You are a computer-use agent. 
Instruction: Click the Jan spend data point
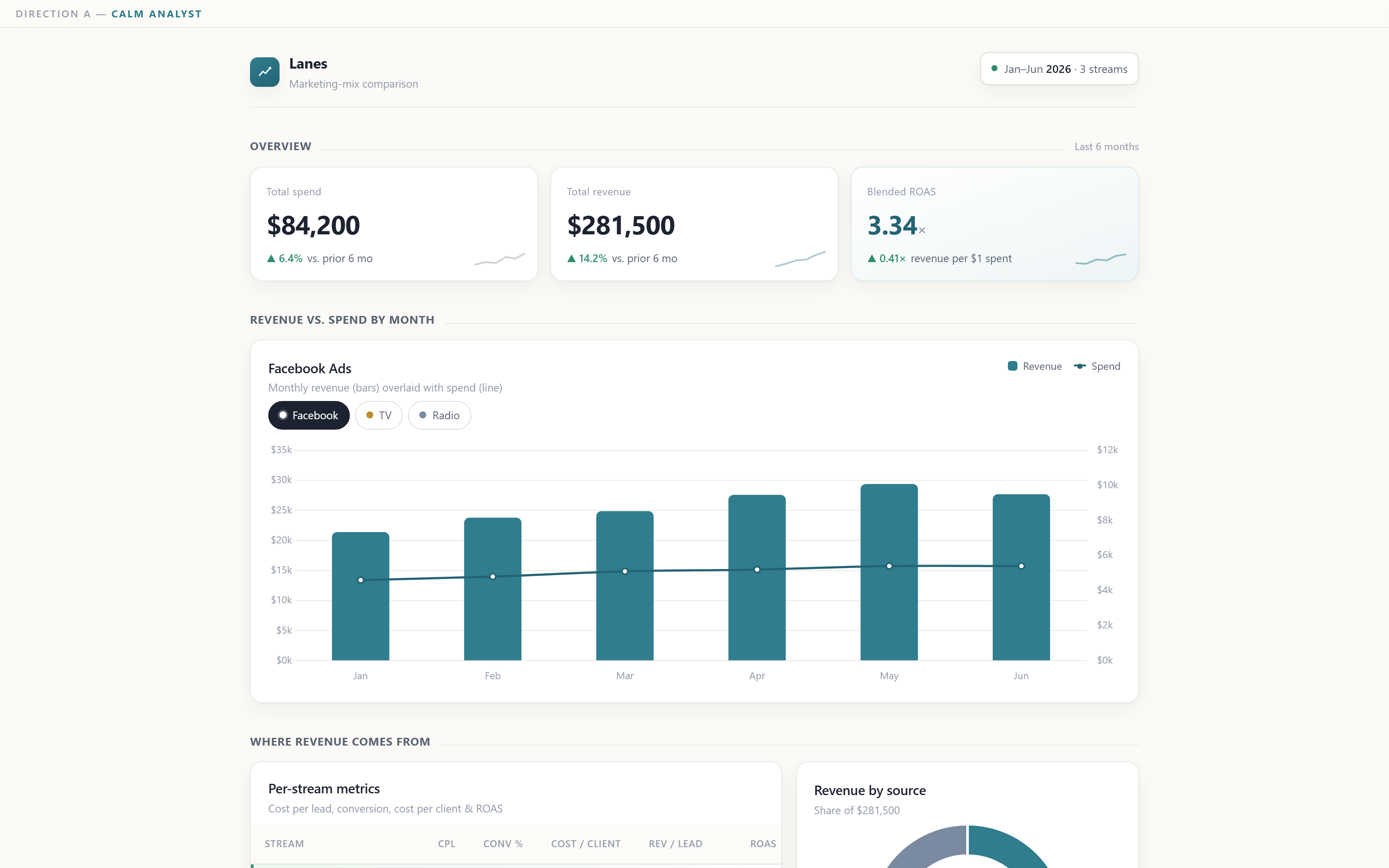click(x=360, y=580)
